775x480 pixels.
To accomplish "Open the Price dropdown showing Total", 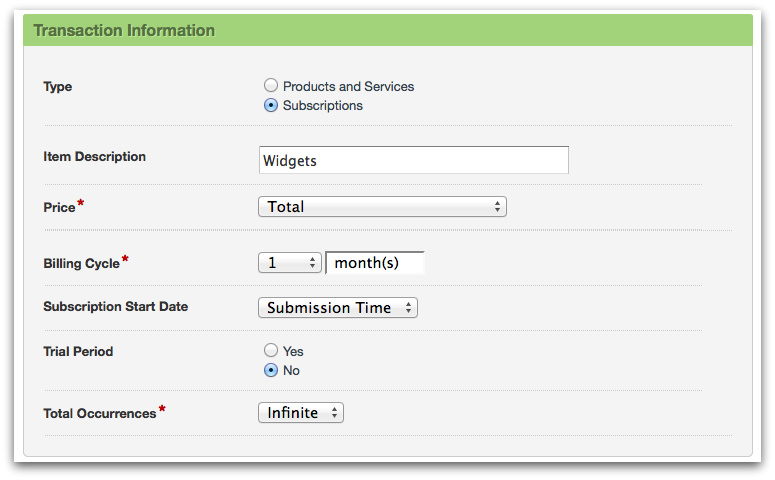I will [382, 207].
